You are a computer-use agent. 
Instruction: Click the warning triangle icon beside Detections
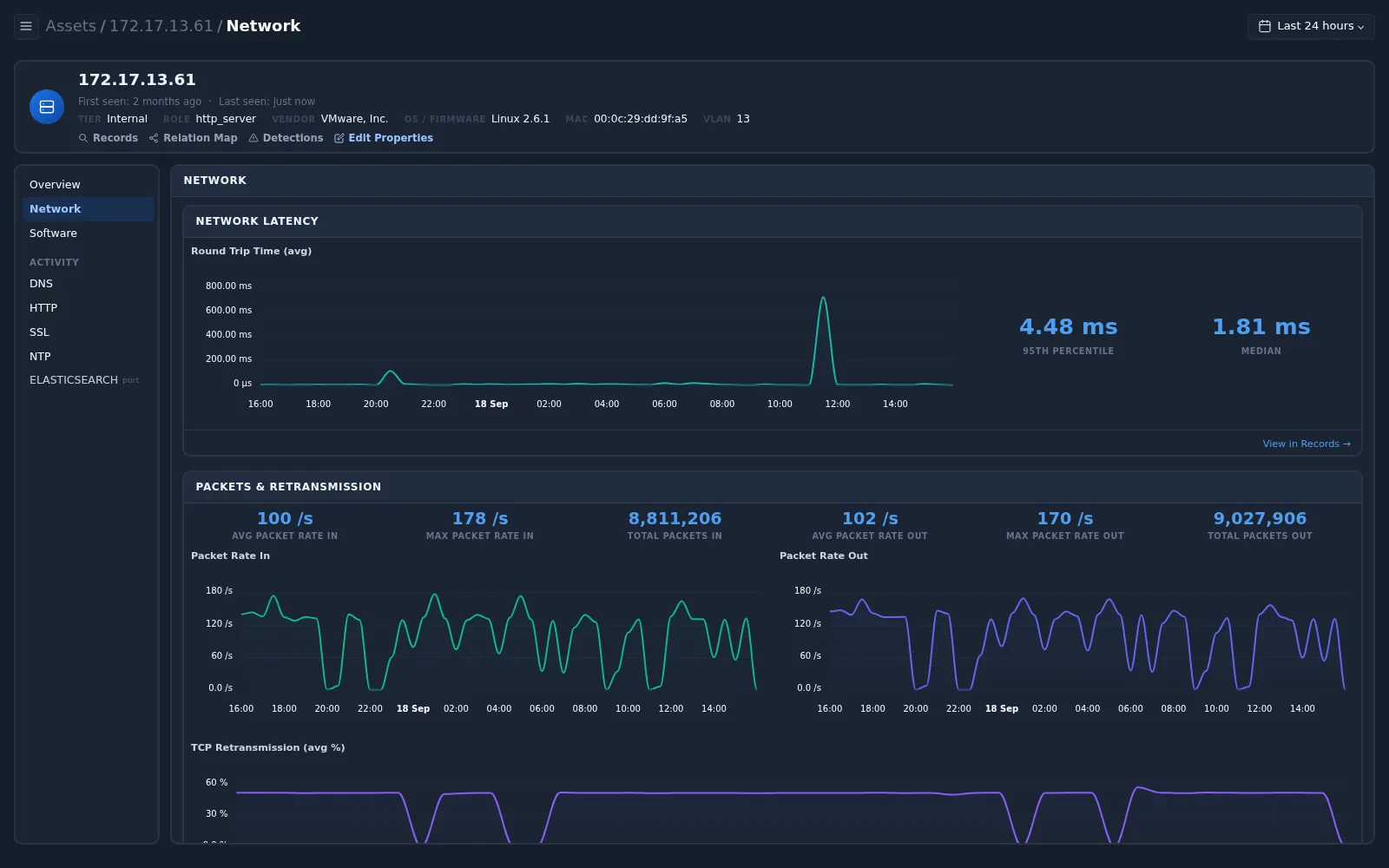coord(253,138)
